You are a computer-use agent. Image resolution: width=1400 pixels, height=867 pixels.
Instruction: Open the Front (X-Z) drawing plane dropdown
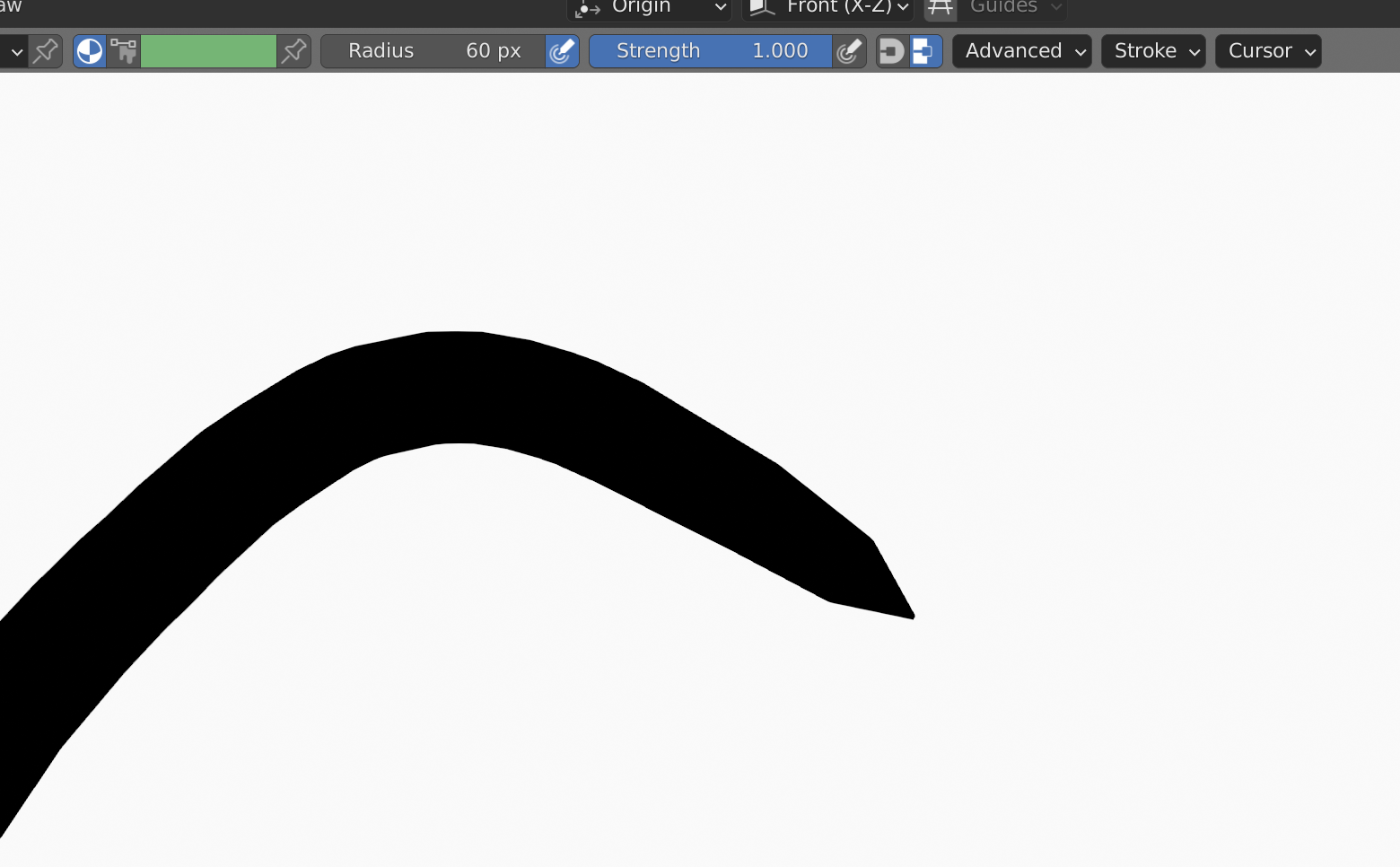[x=827, y=8]
